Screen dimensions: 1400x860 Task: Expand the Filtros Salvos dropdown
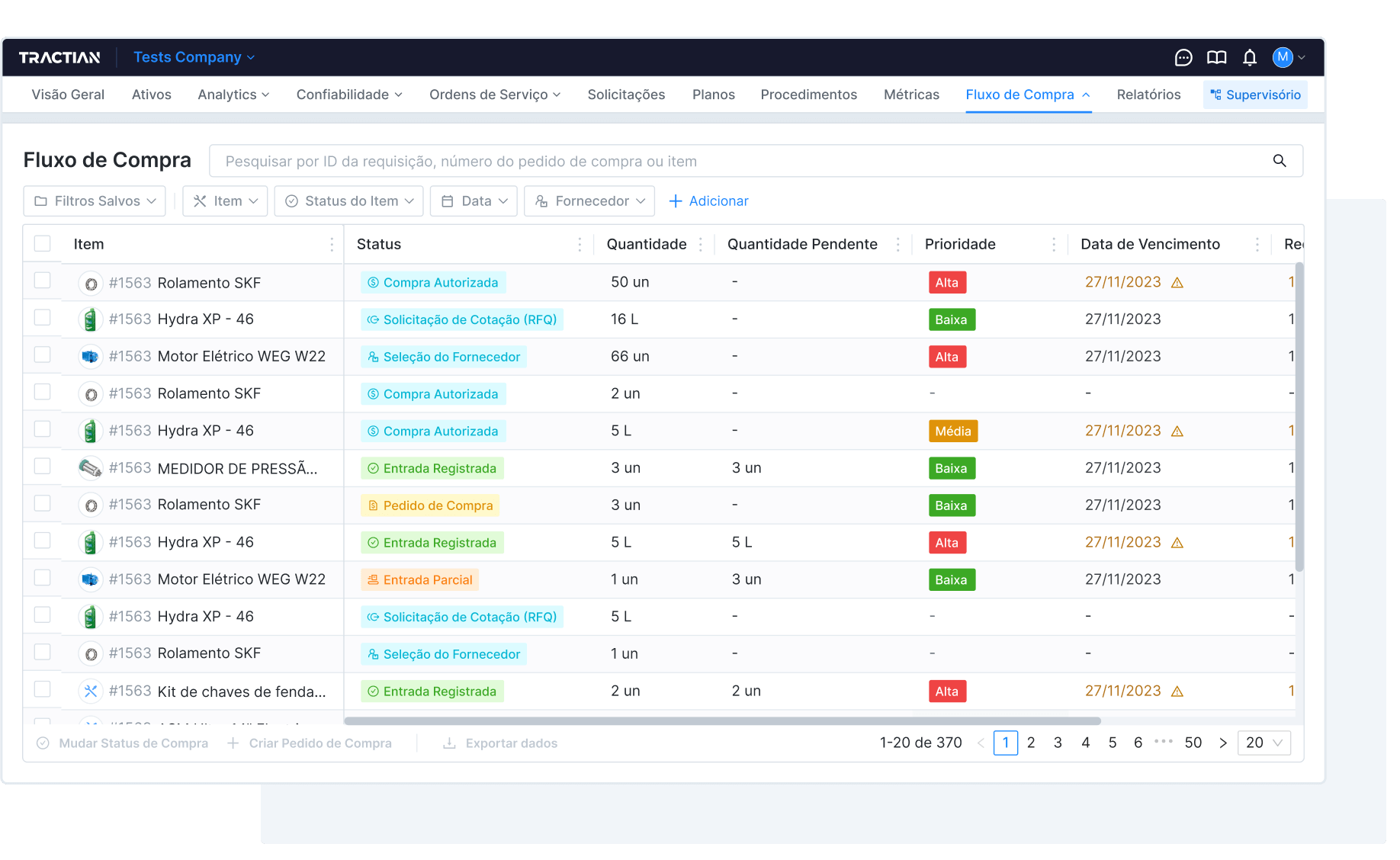point(95,201)
